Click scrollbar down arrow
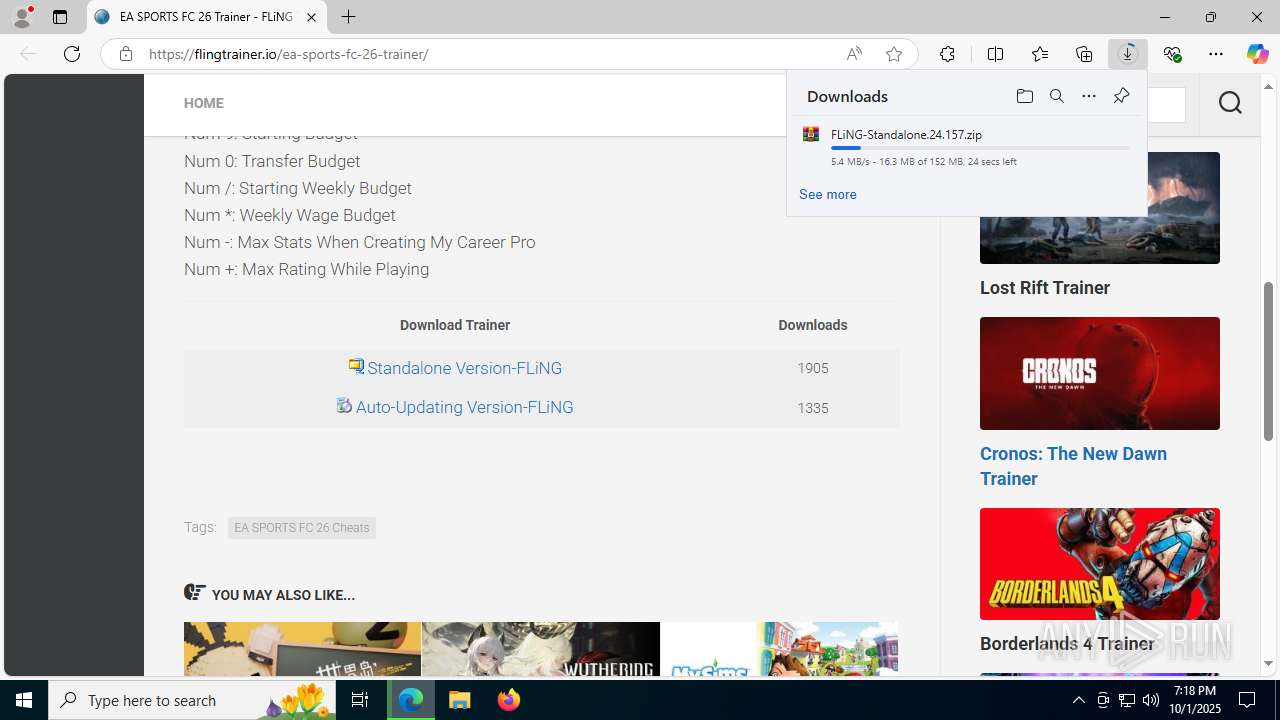Screen dimensions: 1280x720 point(1268,664)
